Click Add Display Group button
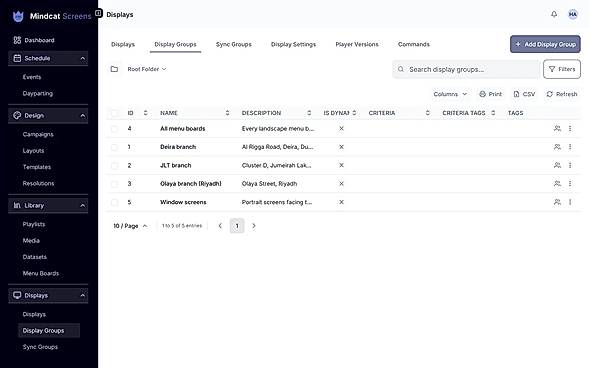Image resolution: width=589 pixels, height=368 pixels. [x=545, y=44]
